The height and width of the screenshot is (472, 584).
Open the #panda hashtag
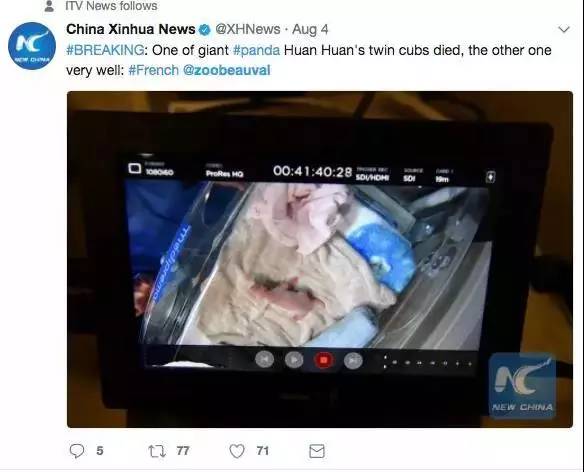(x=256, y=50)
